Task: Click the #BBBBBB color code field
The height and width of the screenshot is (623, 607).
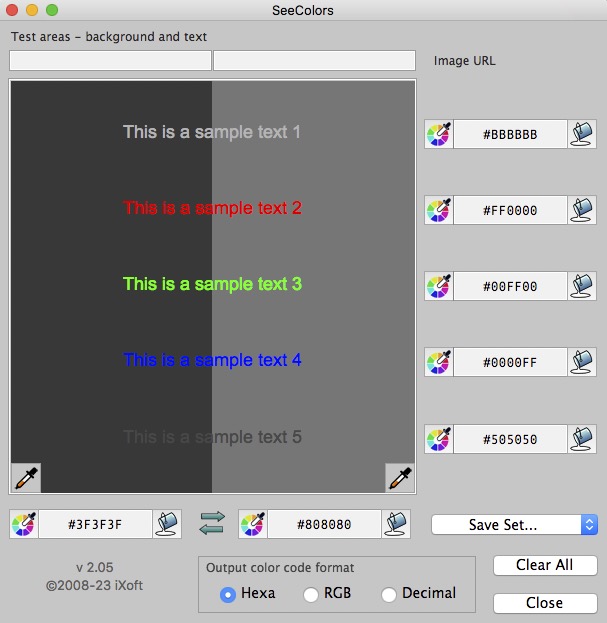Action: (510, 134)
